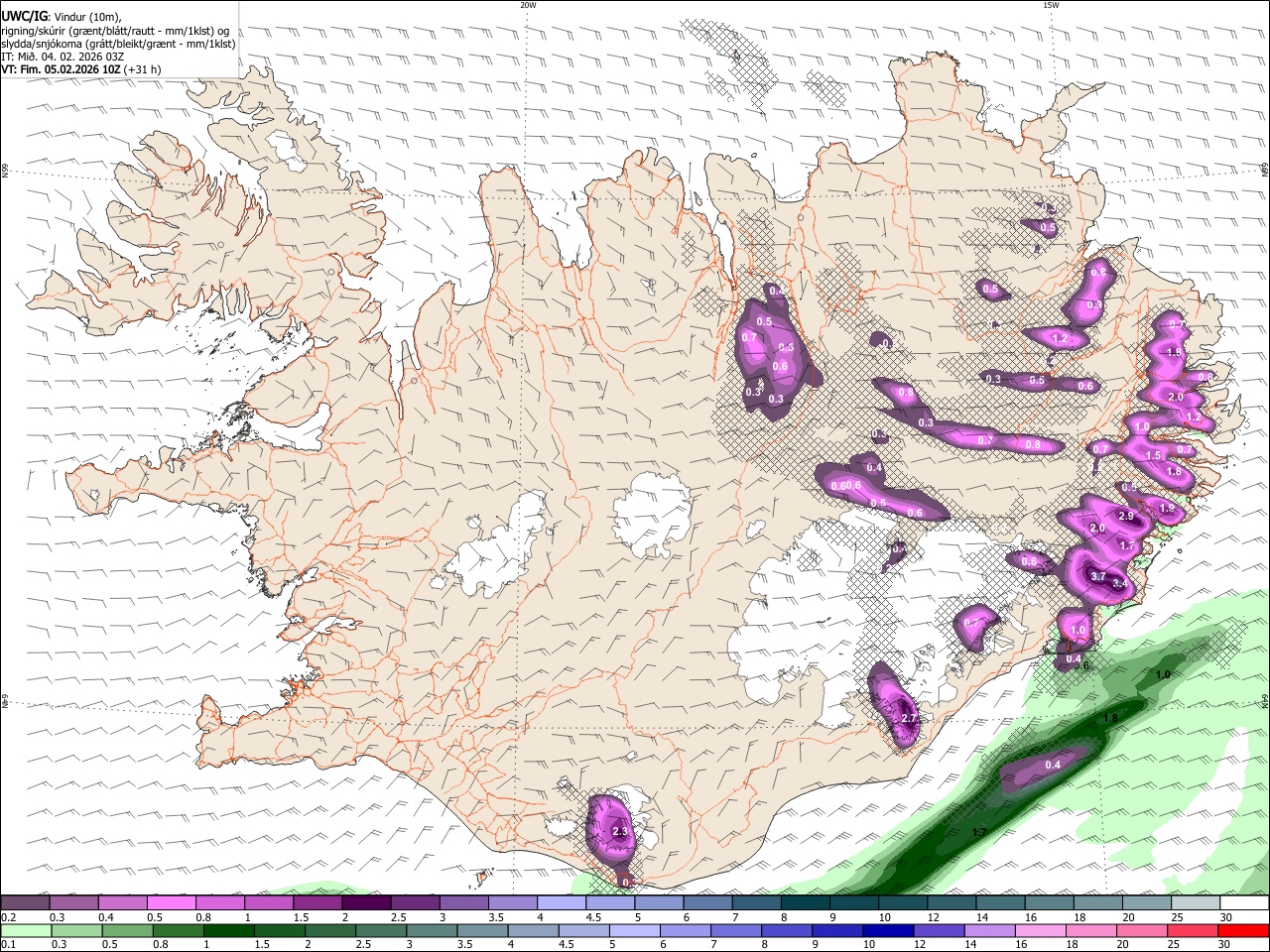Pick the deep blue lower swatch above 10
Screen dimensions: 1270x952
point(888,931)
